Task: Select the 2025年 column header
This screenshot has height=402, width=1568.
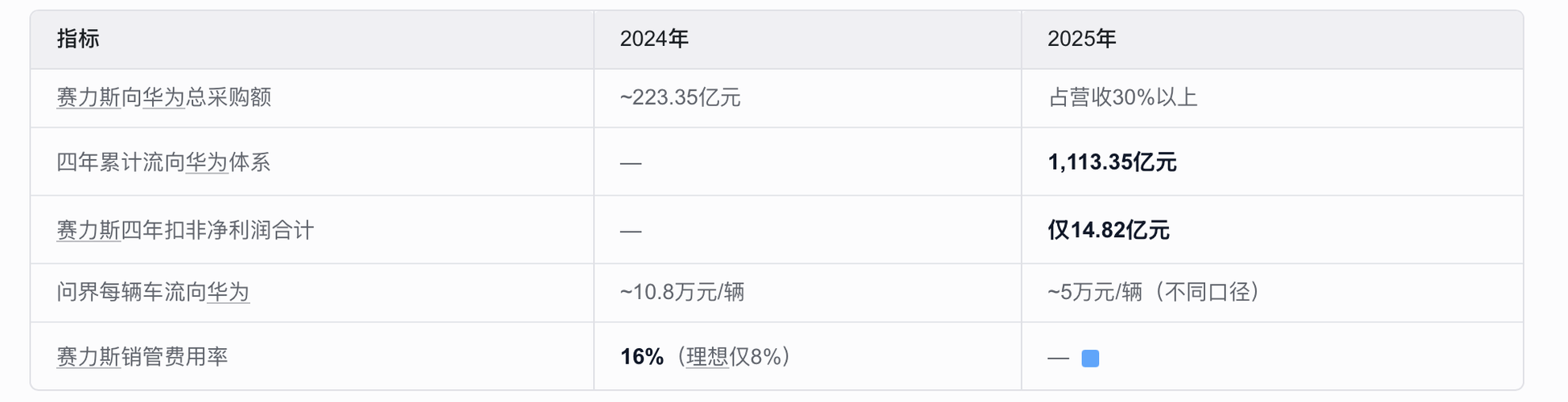Action: coord(1081,39)
